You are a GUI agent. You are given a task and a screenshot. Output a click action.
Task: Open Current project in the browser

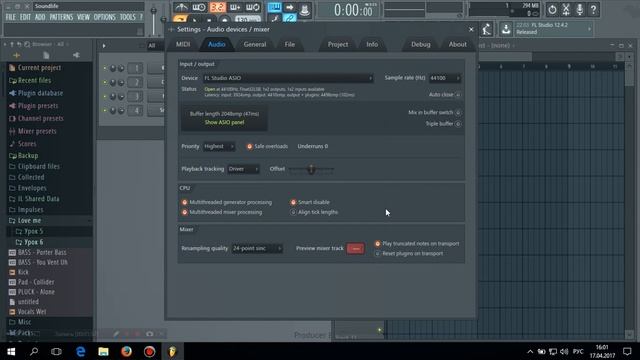39,68
